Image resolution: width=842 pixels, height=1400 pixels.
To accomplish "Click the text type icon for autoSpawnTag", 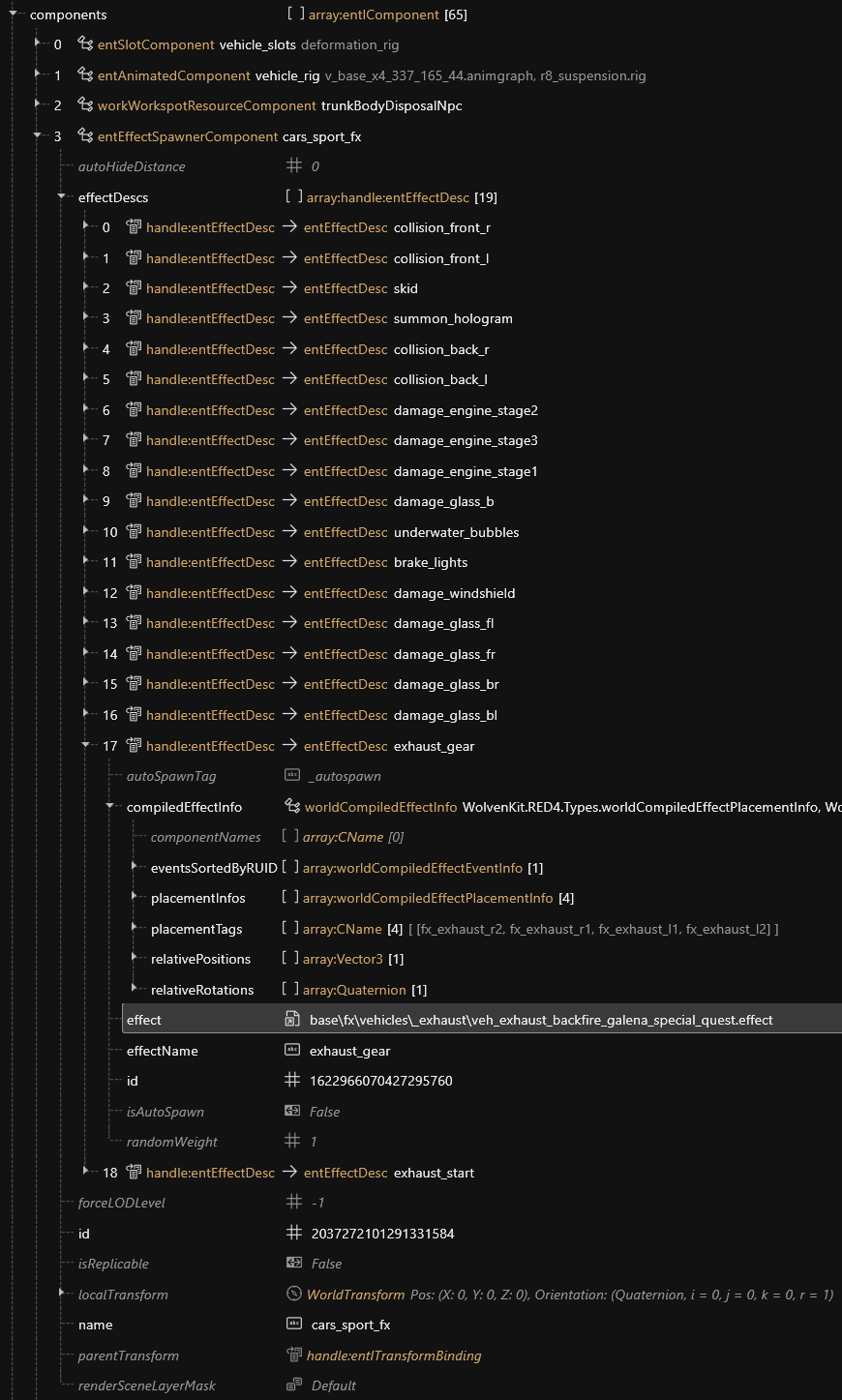I will (292, 776).
